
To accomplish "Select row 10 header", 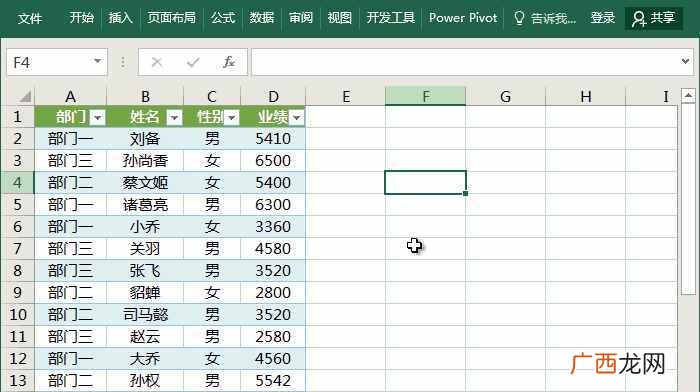I will pyautogui.click(x=17, y=315).
